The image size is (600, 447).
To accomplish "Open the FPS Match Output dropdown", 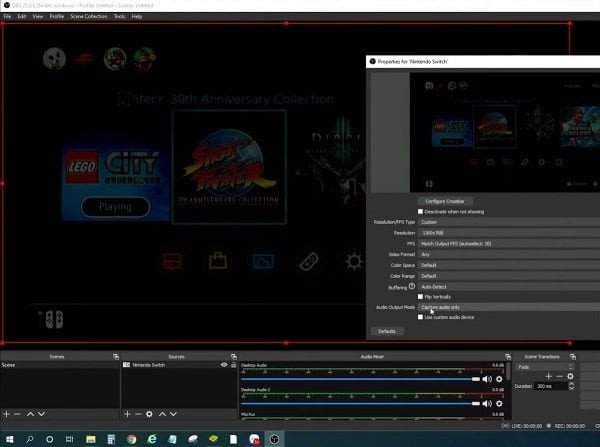I will click(x=509, y=243).
